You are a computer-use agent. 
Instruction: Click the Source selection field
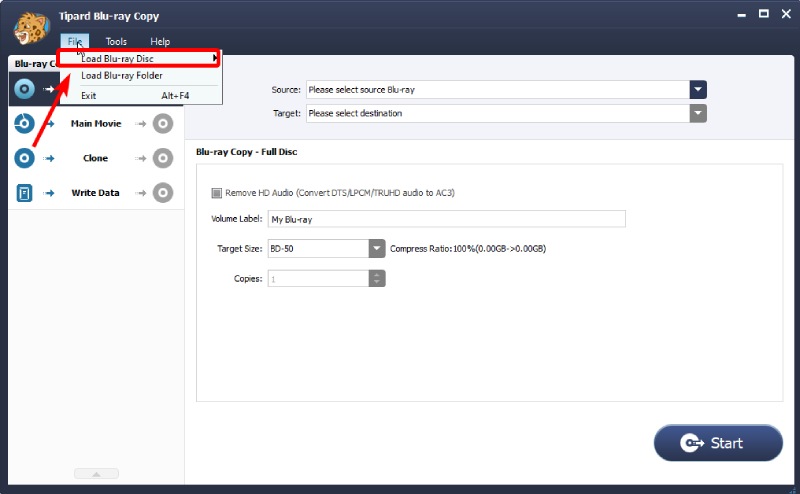pyautogui.click(x=498, y=90)
